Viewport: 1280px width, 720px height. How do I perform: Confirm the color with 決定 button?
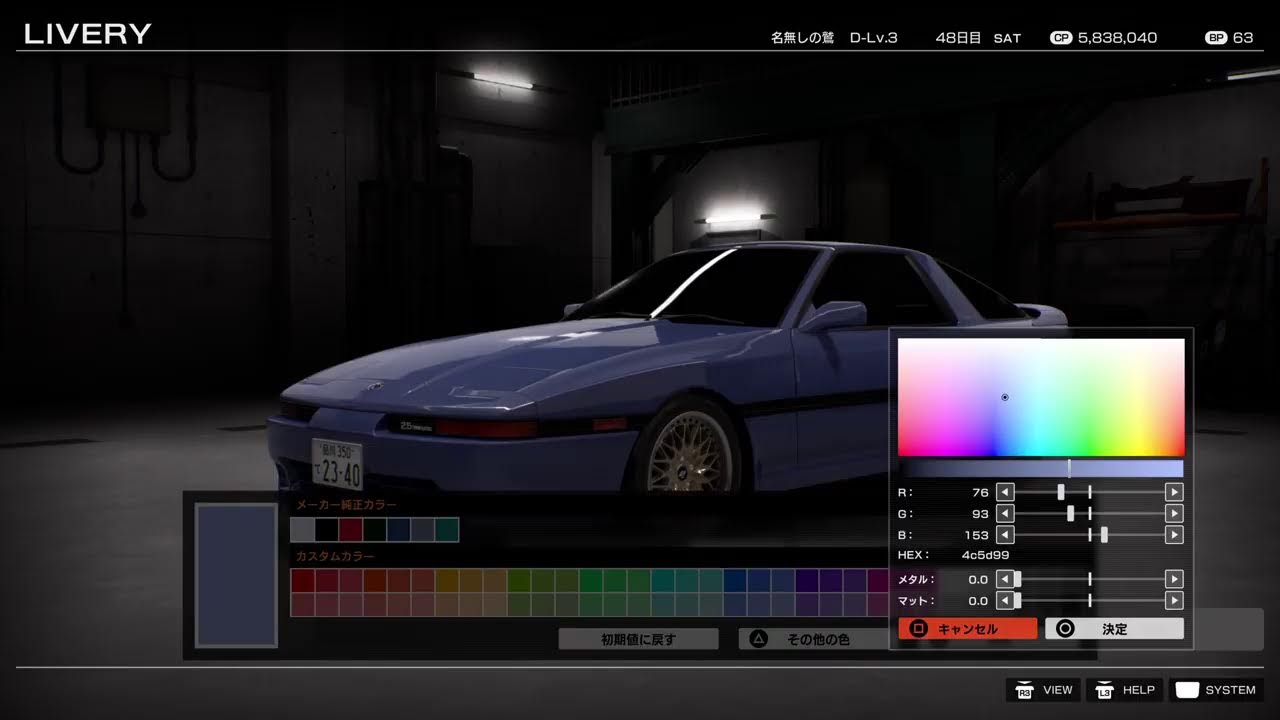[1114, 629]
